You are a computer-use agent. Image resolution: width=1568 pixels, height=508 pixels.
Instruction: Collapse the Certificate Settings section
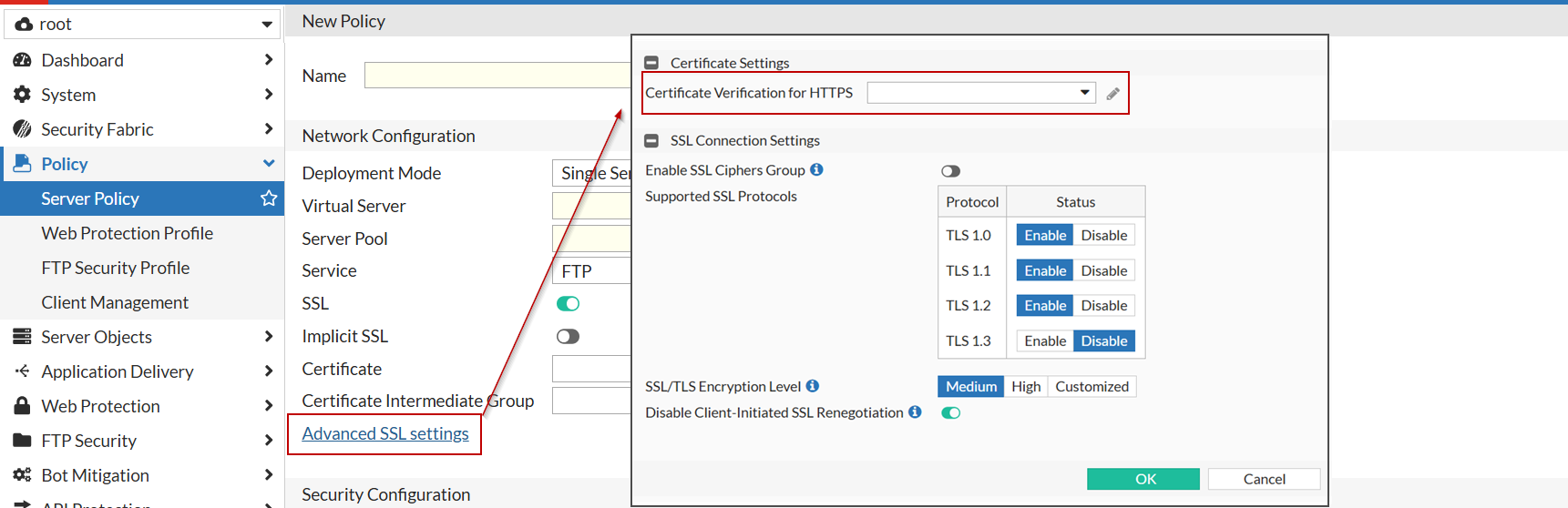[x=651, y=63]
